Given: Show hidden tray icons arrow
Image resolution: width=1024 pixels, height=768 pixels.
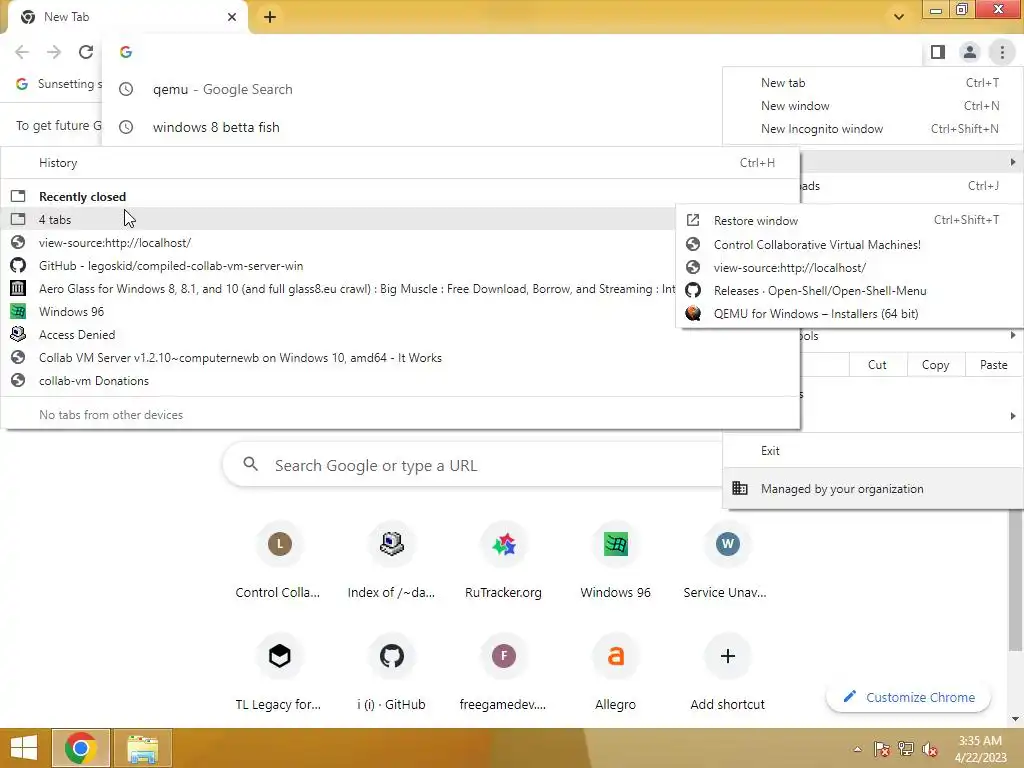Looking at the screenshot, I should (857, 749).
